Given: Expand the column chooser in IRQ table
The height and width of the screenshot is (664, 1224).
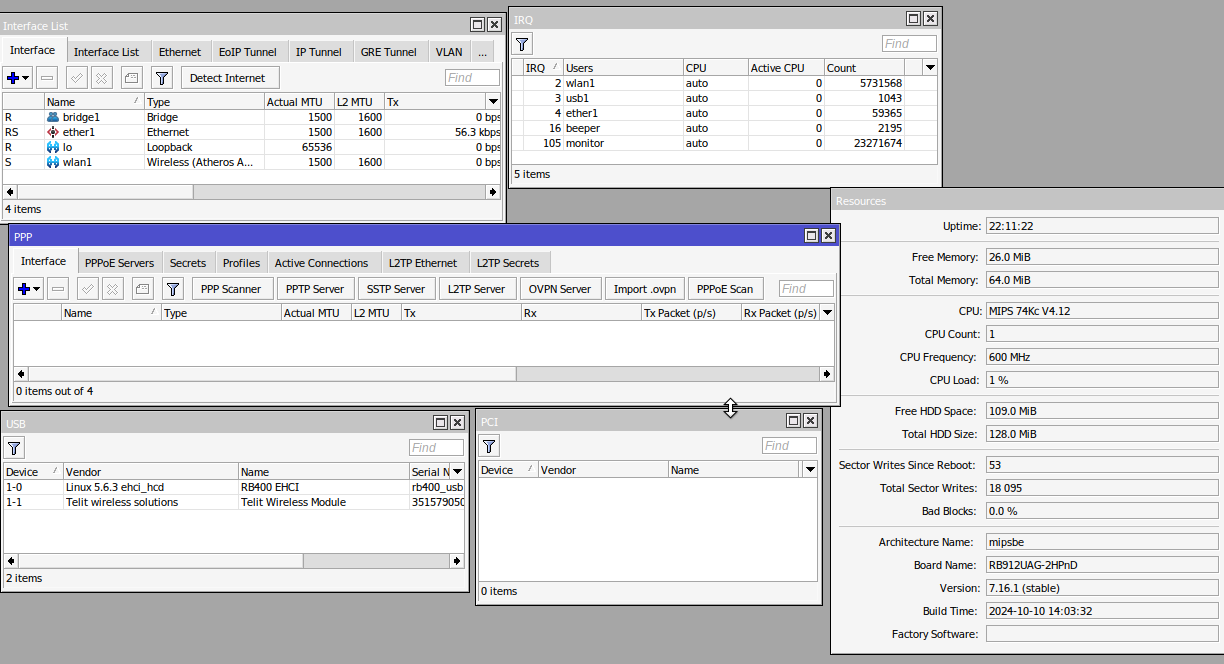Looking at the screenshot, I should (x=930, y=68).
